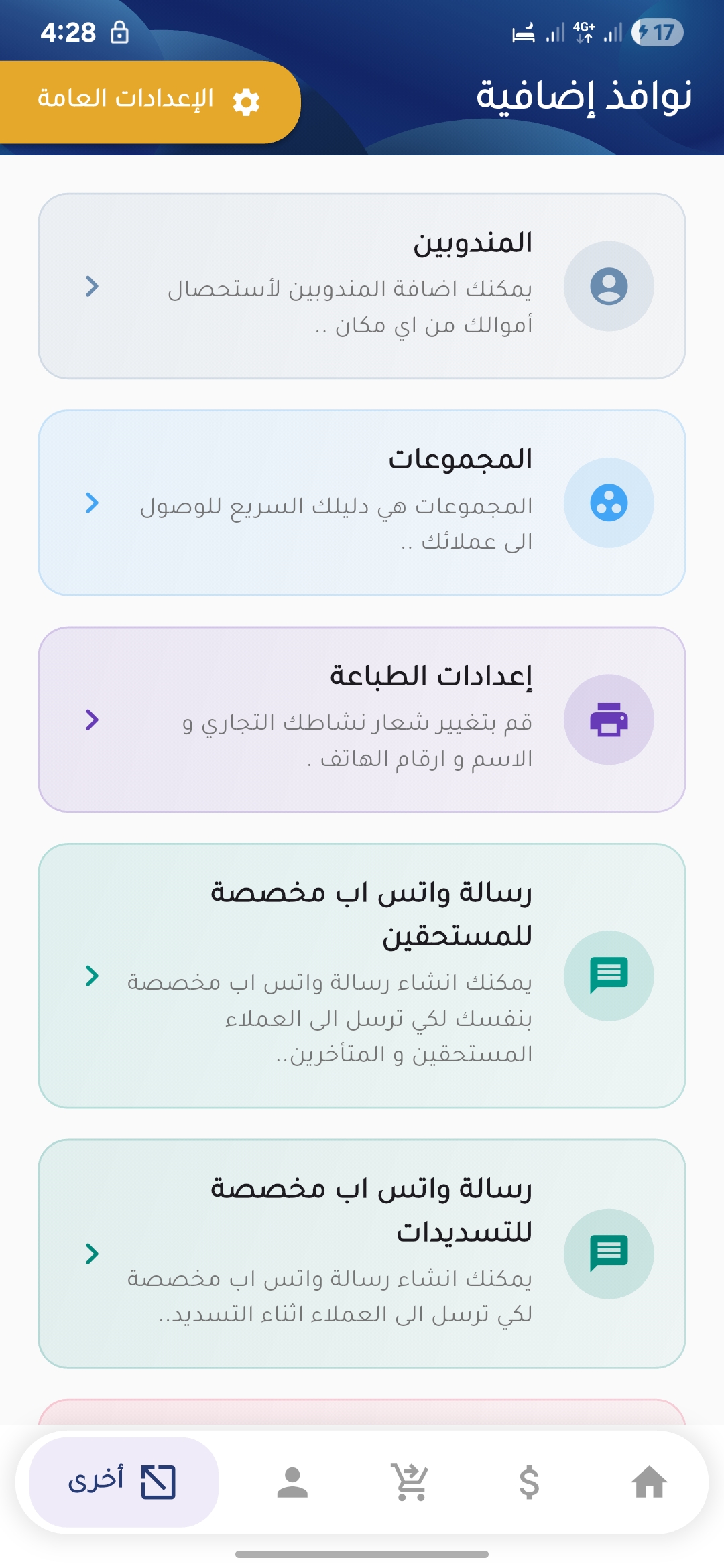
Task: Open the shopping cart tab
Action: [410, 1482]
